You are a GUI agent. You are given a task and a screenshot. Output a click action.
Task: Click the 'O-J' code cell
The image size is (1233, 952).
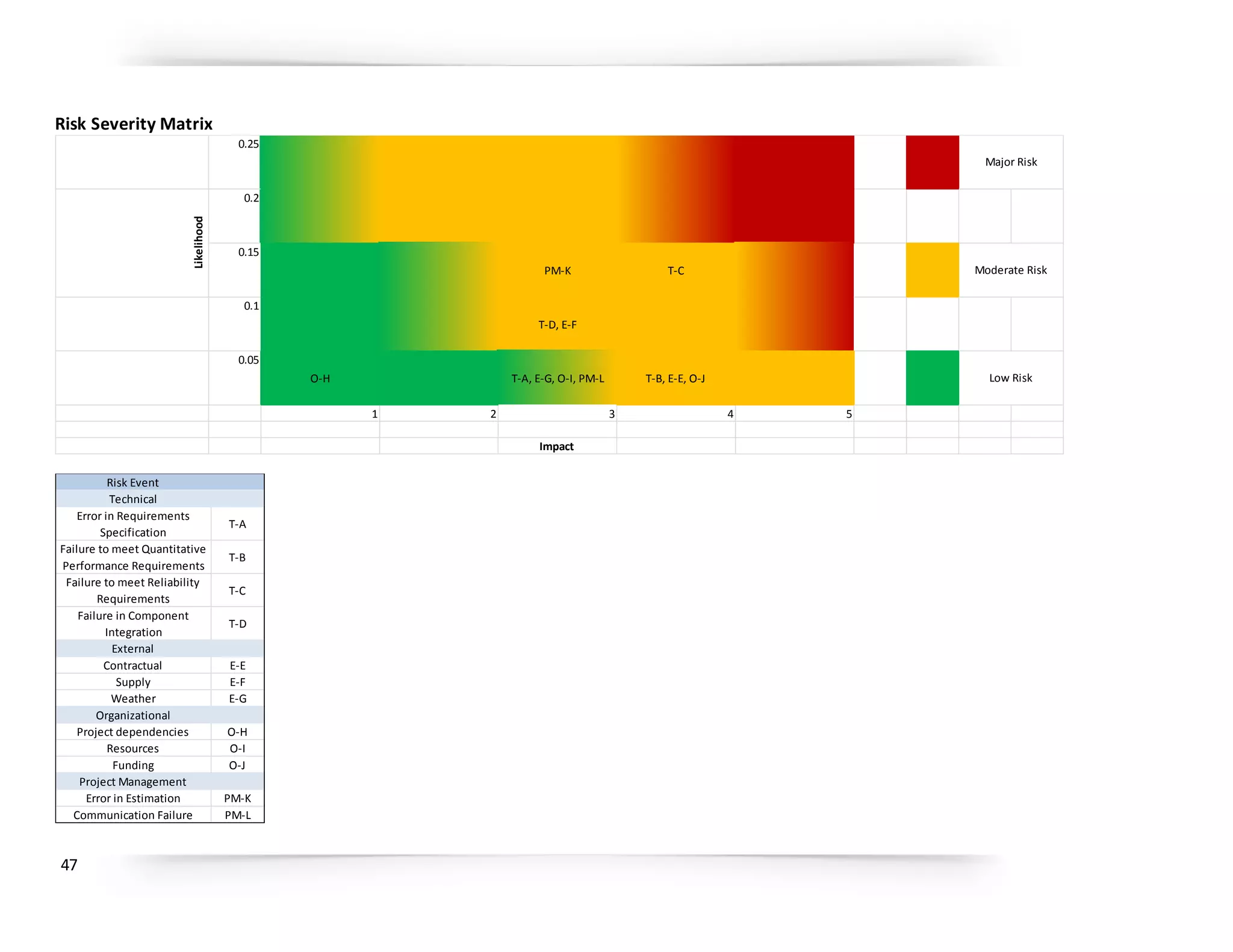pyautogui.click(x=237, y=765)
